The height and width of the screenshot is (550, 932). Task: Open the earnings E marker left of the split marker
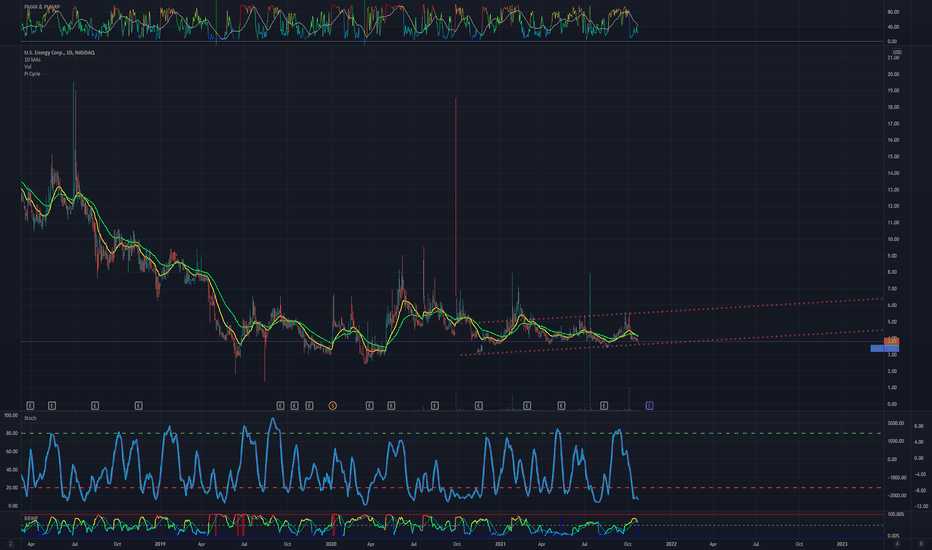pyautogui.click(x=309, y=406)
